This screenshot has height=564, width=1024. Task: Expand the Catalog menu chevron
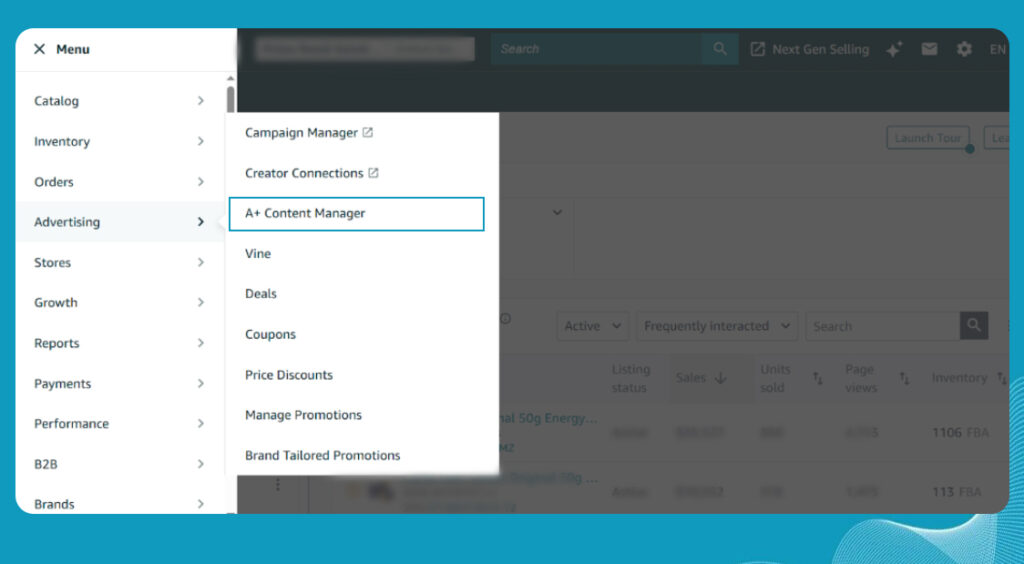coord(201,101)
